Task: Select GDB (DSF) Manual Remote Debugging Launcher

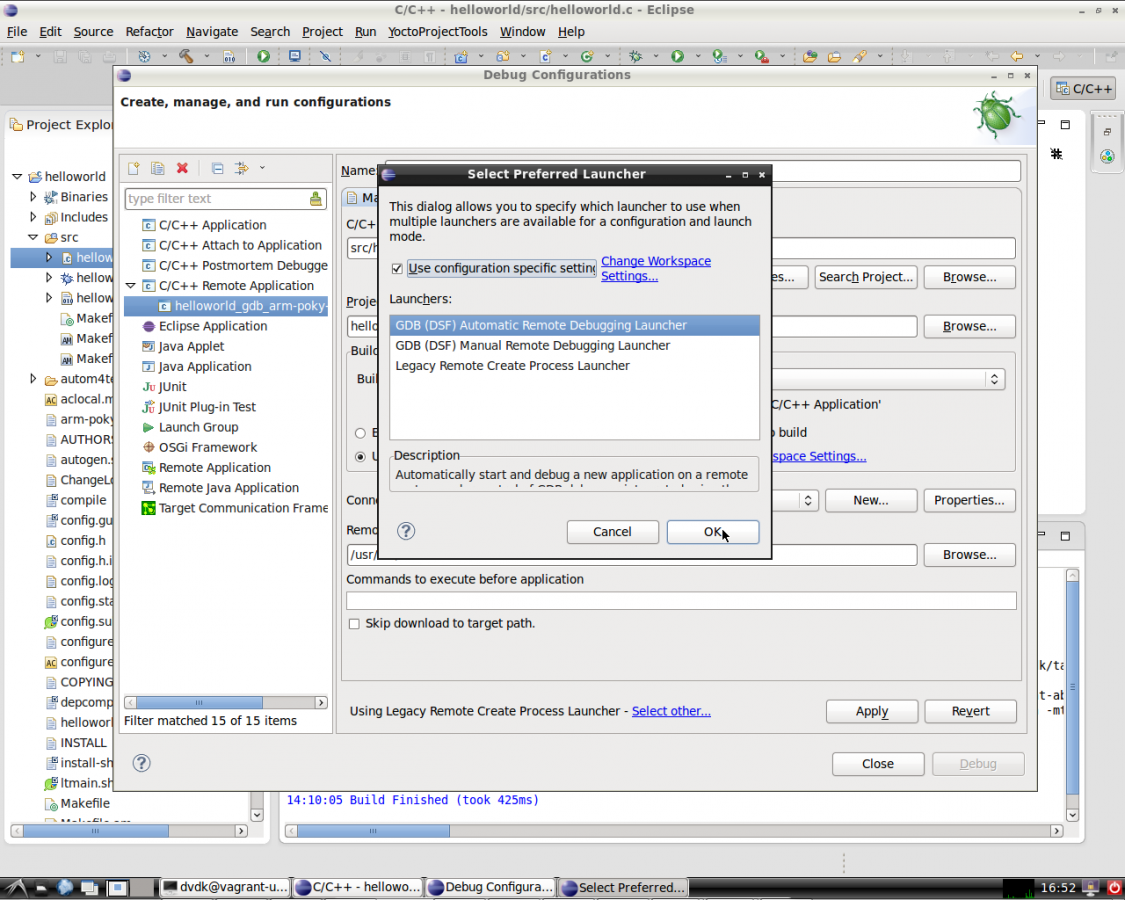Action: click(x=532, y=346)
